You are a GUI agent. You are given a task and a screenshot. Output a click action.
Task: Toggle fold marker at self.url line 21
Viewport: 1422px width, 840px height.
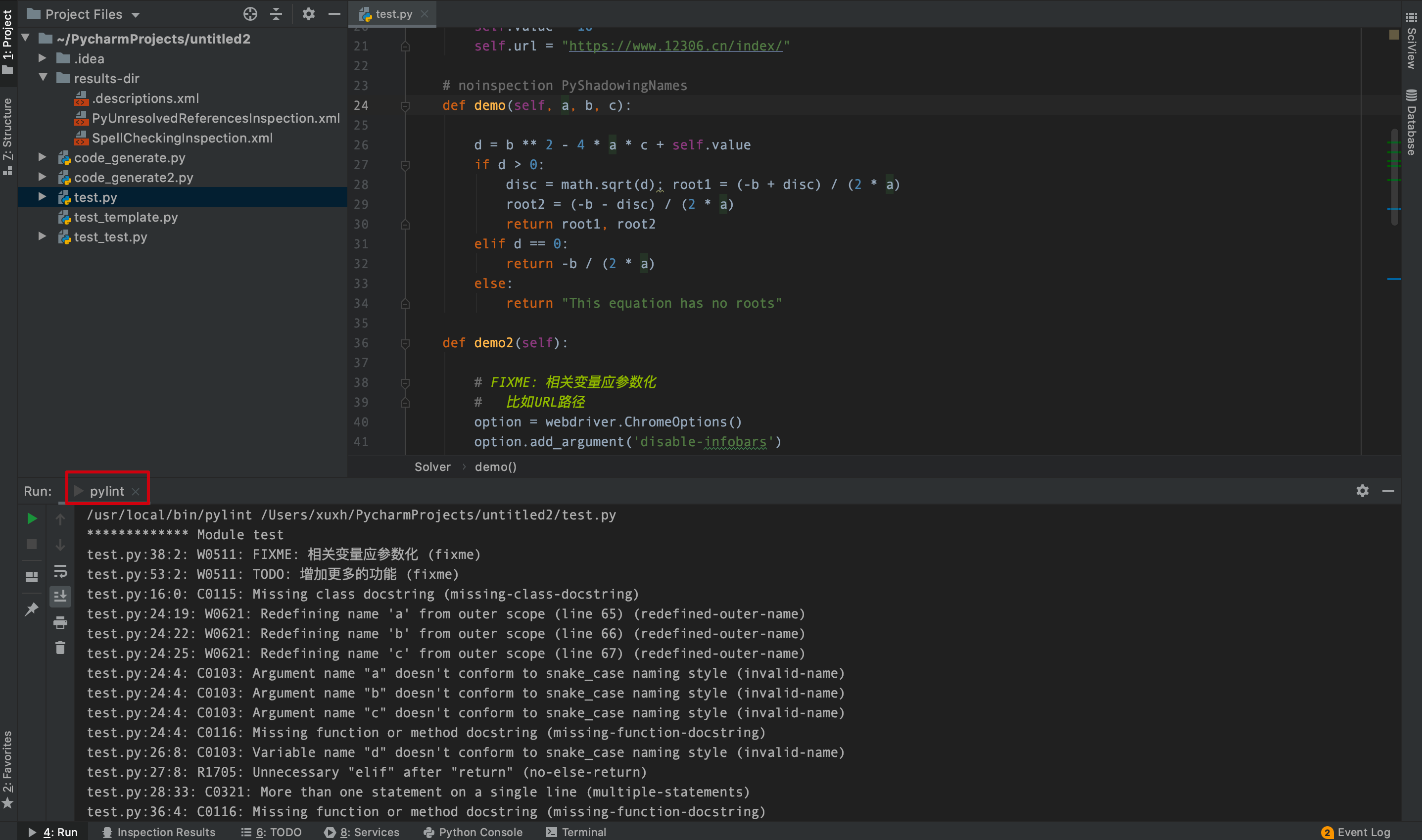[405, 47]
